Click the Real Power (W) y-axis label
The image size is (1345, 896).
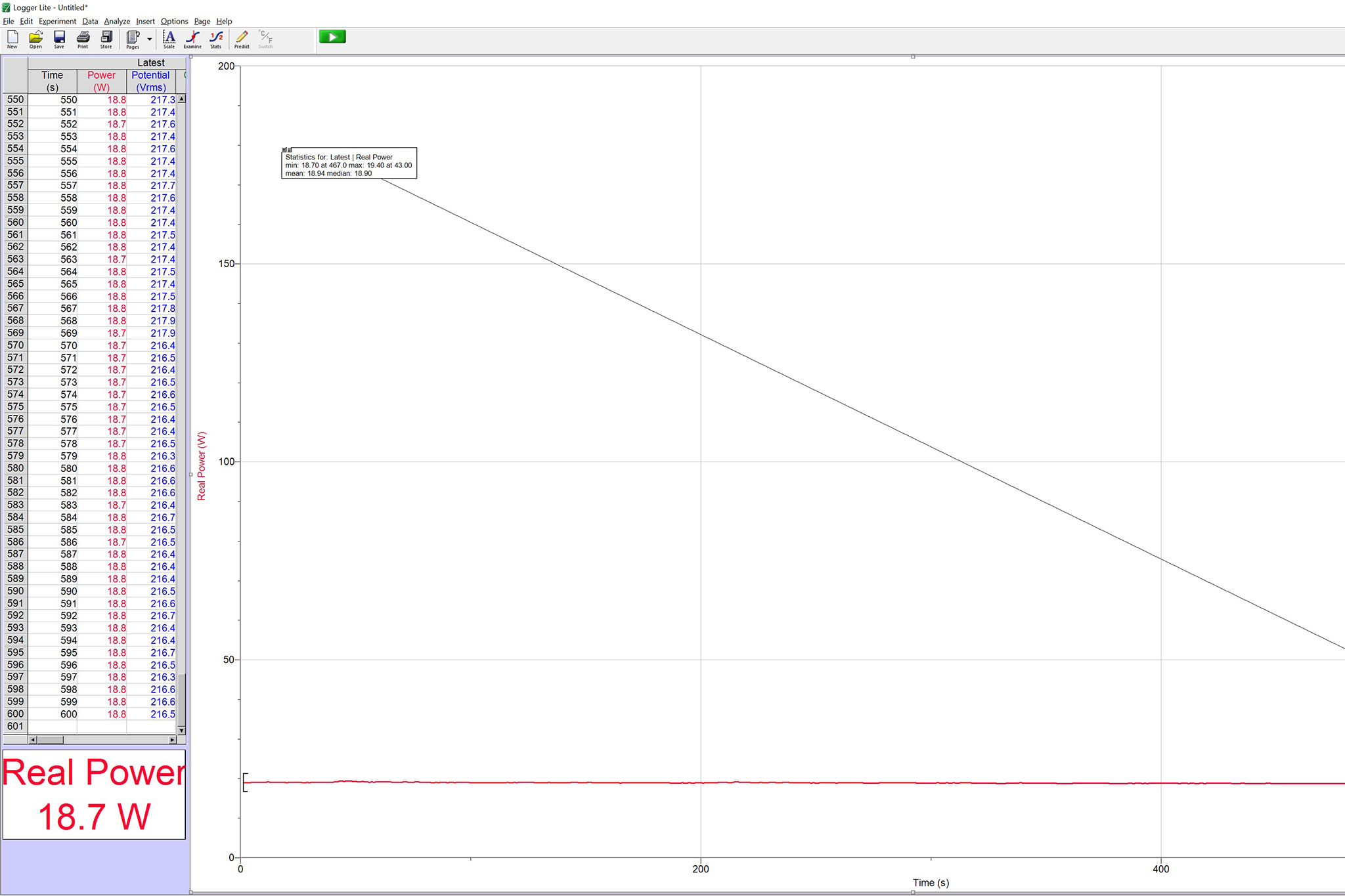pos(202,466)
